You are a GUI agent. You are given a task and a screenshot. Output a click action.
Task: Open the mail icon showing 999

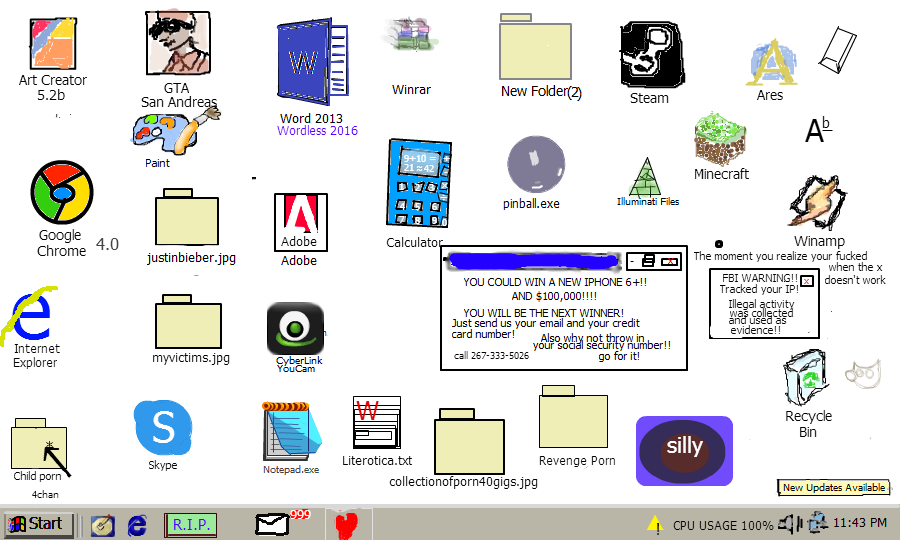(x=274, y=523)
